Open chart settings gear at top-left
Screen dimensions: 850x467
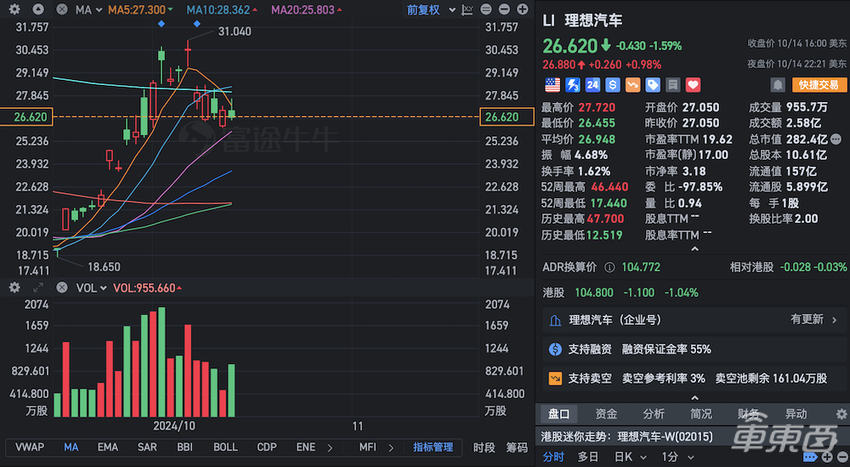[15, 9]
